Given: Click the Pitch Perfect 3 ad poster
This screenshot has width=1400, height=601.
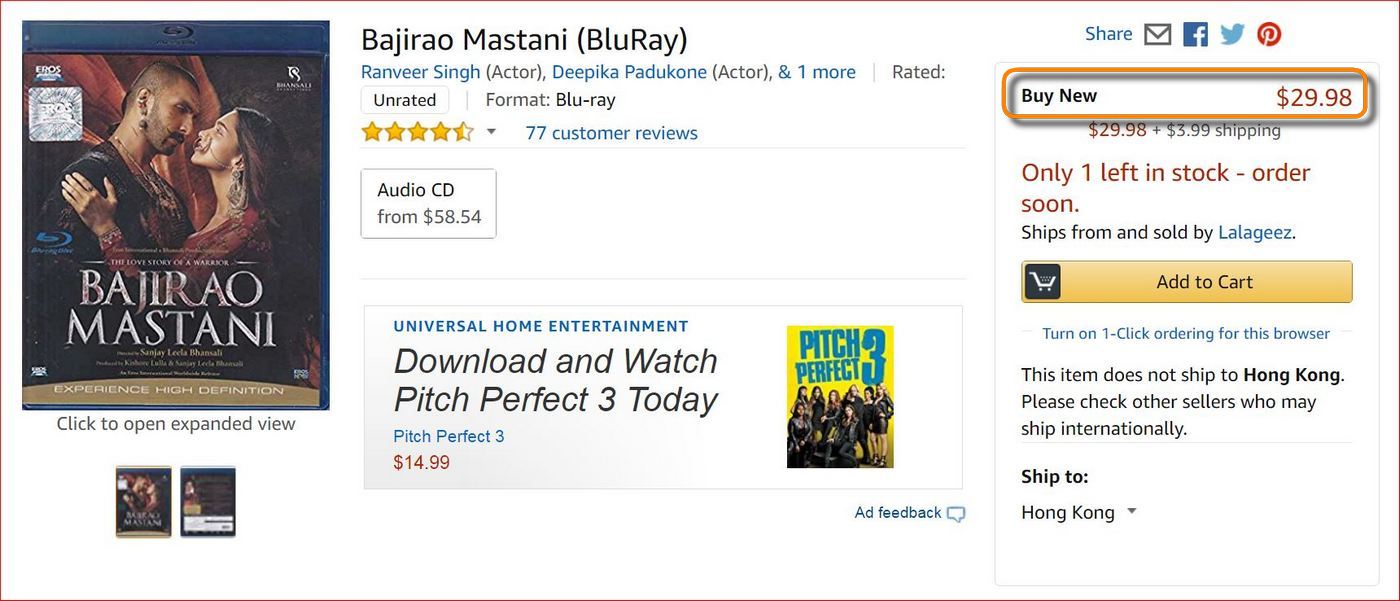Looking at the screenshot, I should coord(840,397).
